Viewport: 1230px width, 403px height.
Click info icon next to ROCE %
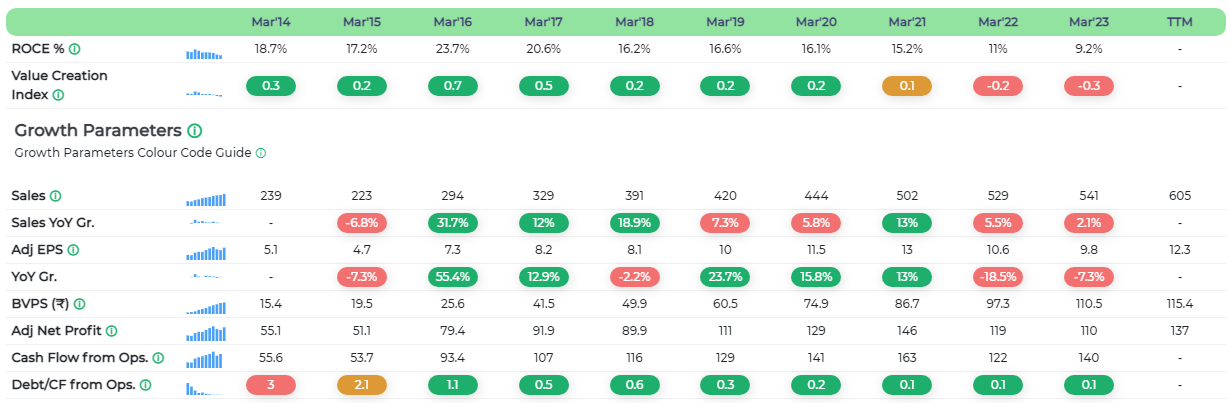(75, 49)
